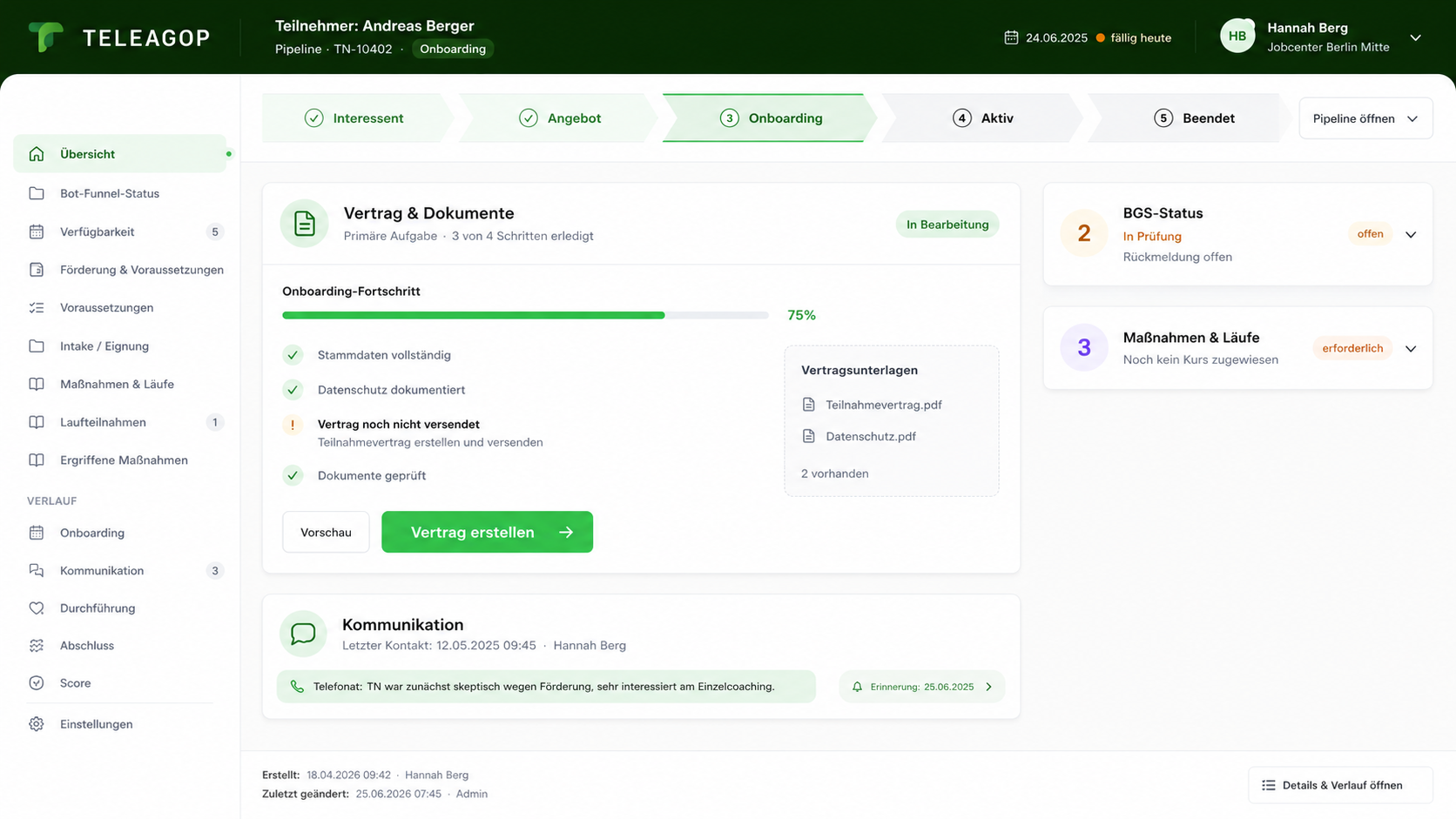
Task: Click the folder icon of Bot-Funnel-Status
Action: click(37, 193)
